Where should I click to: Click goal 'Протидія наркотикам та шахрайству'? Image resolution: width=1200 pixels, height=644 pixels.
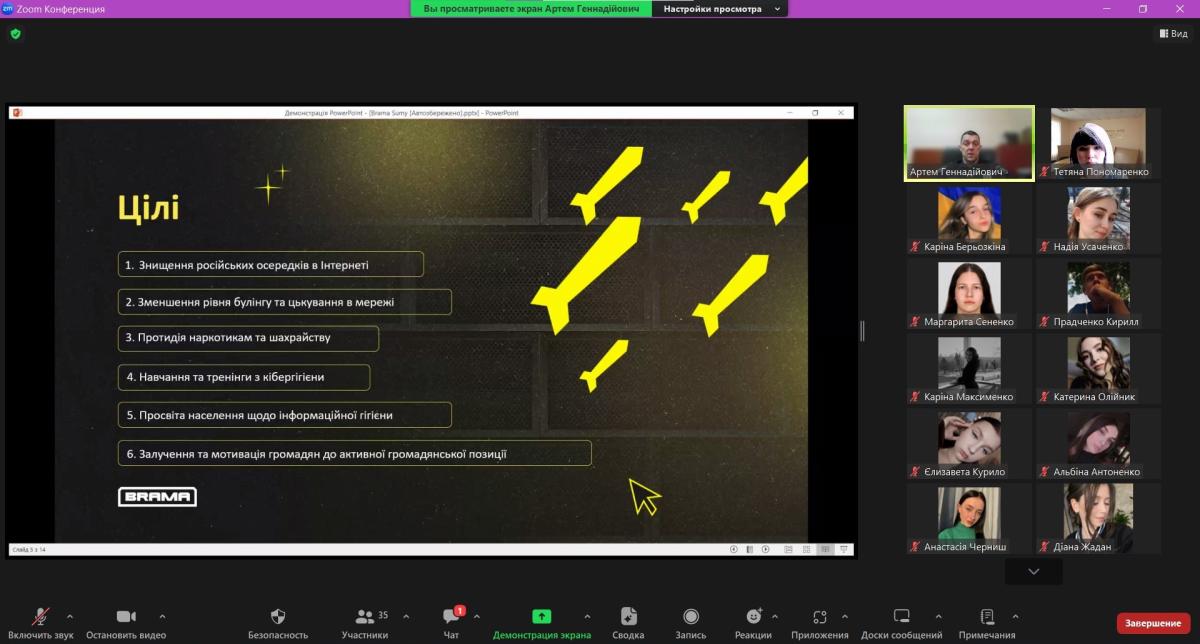(x=248, y=338)
